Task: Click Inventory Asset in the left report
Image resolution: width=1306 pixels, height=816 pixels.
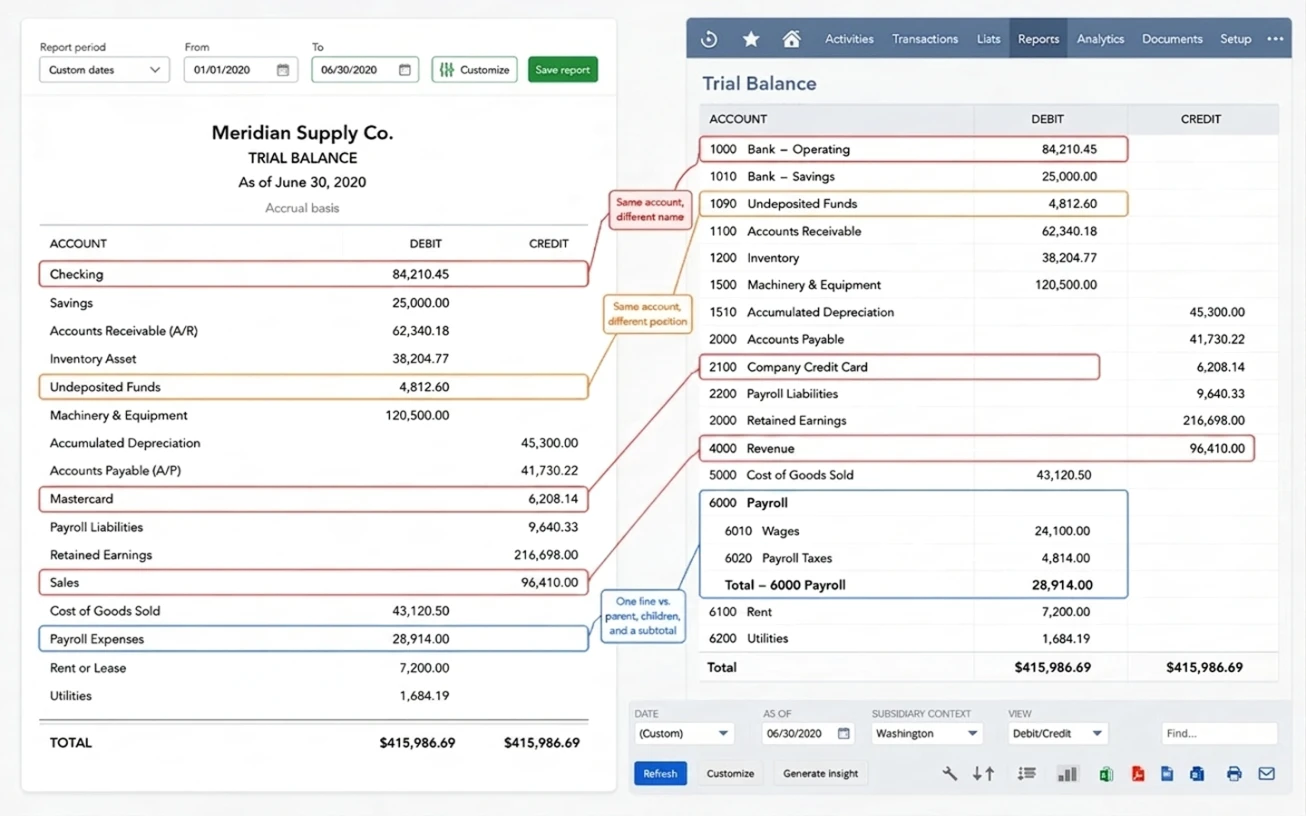Action: click(x=93, y=359)
